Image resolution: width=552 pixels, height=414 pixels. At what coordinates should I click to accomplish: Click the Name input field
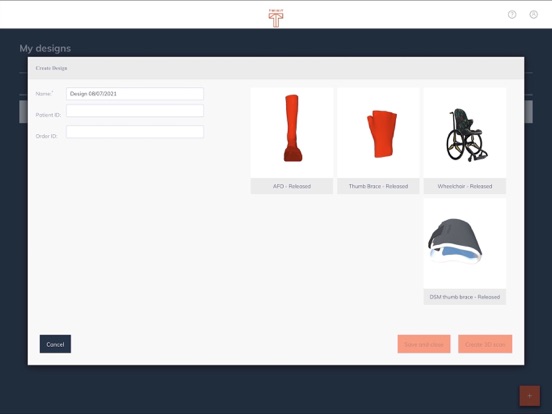point(135,94)
